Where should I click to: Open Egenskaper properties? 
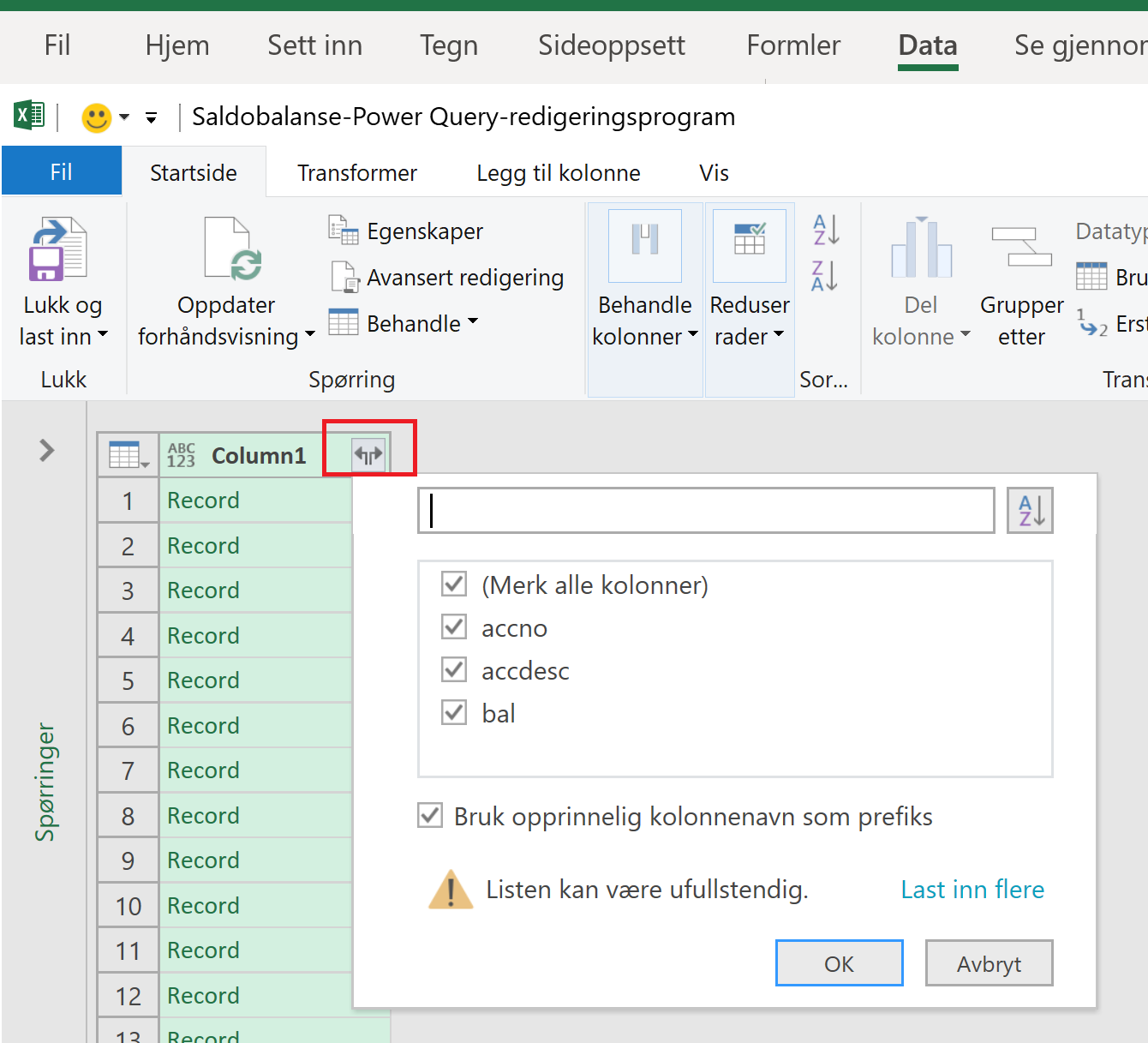tap(406, 231)
